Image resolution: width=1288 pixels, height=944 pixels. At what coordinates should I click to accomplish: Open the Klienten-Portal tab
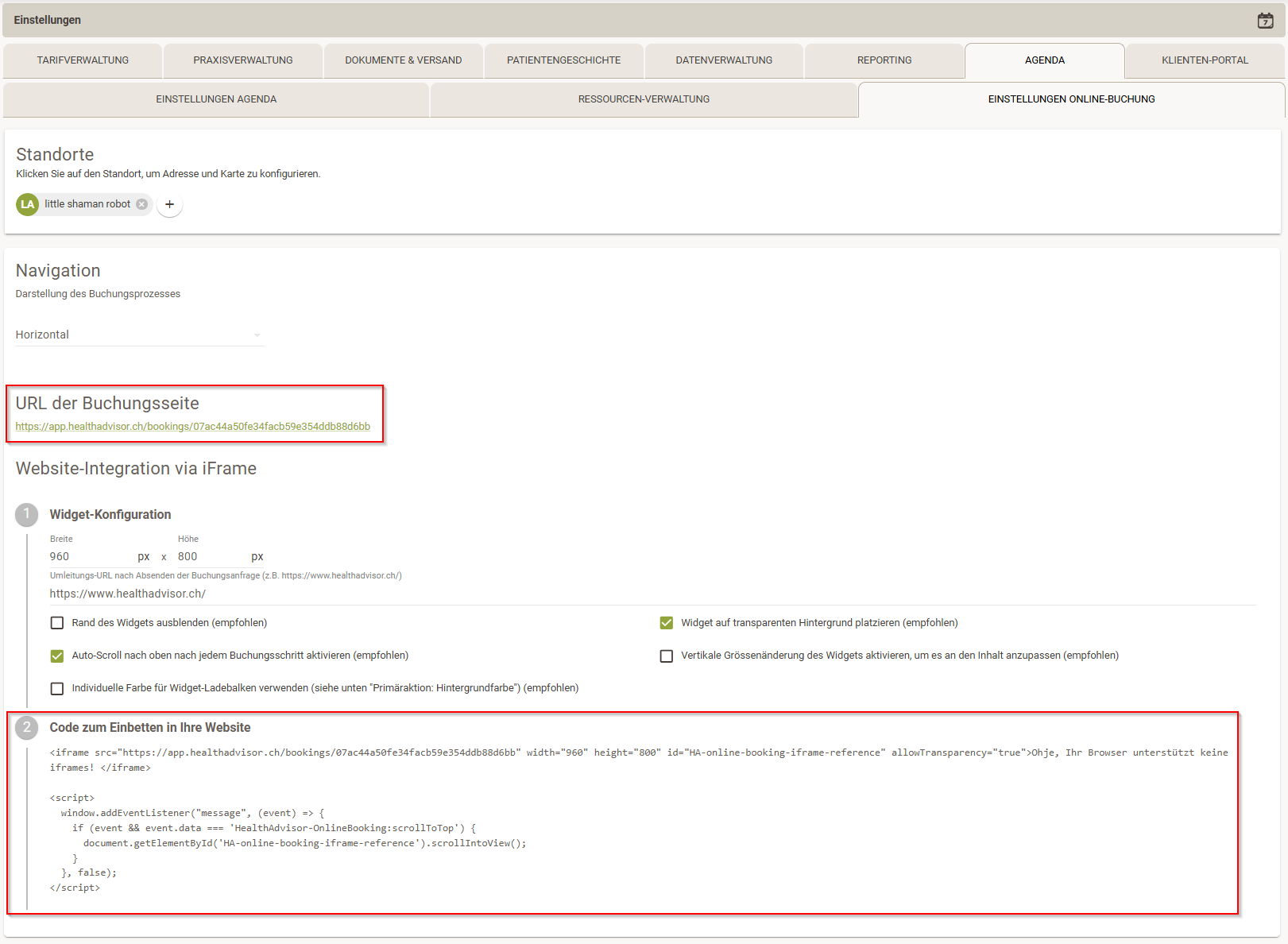coord(1205,60)
